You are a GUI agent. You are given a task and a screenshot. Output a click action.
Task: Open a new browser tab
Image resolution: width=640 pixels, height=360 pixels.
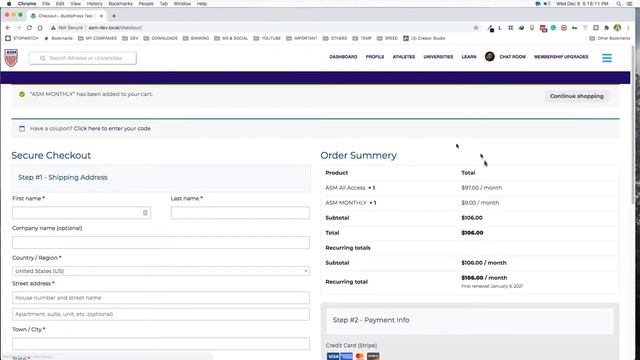point(114,16)
